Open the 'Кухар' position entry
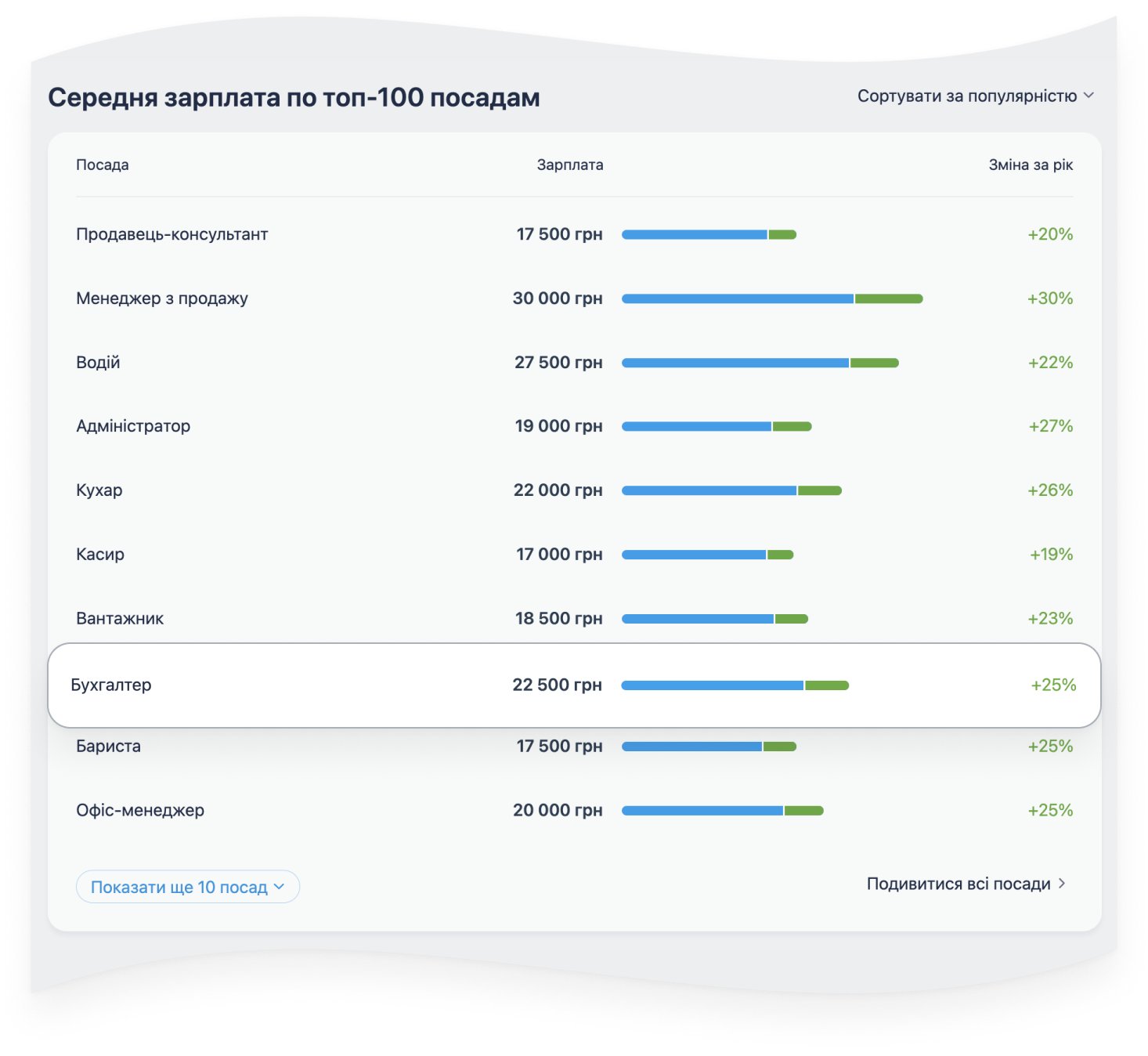This screenshot has height=1056, width=1148. coord(99,490)
